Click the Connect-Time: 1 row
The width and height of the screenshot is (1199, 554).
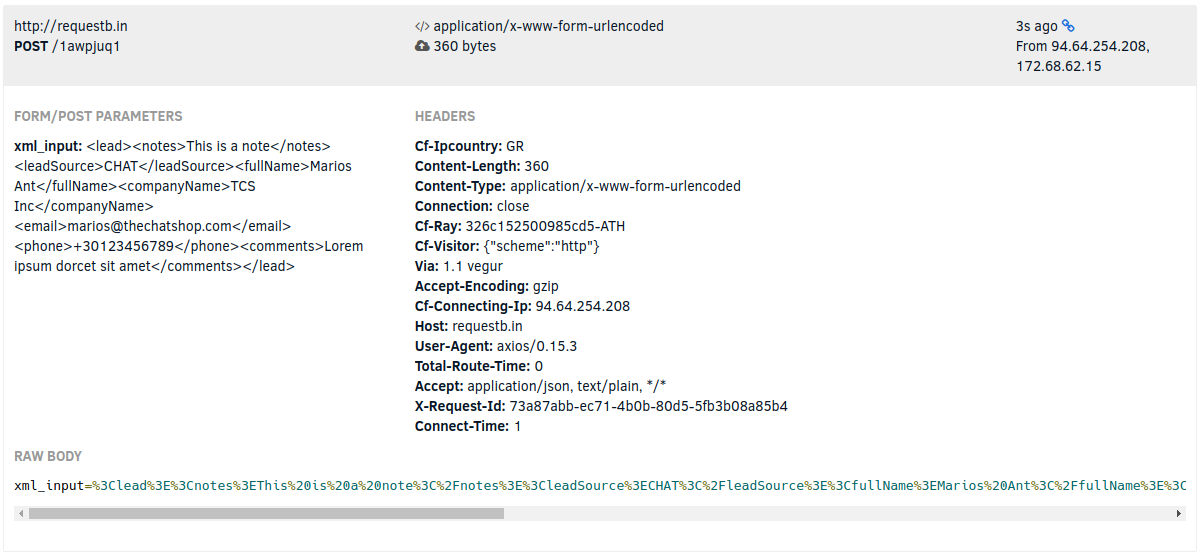point(468,425)
